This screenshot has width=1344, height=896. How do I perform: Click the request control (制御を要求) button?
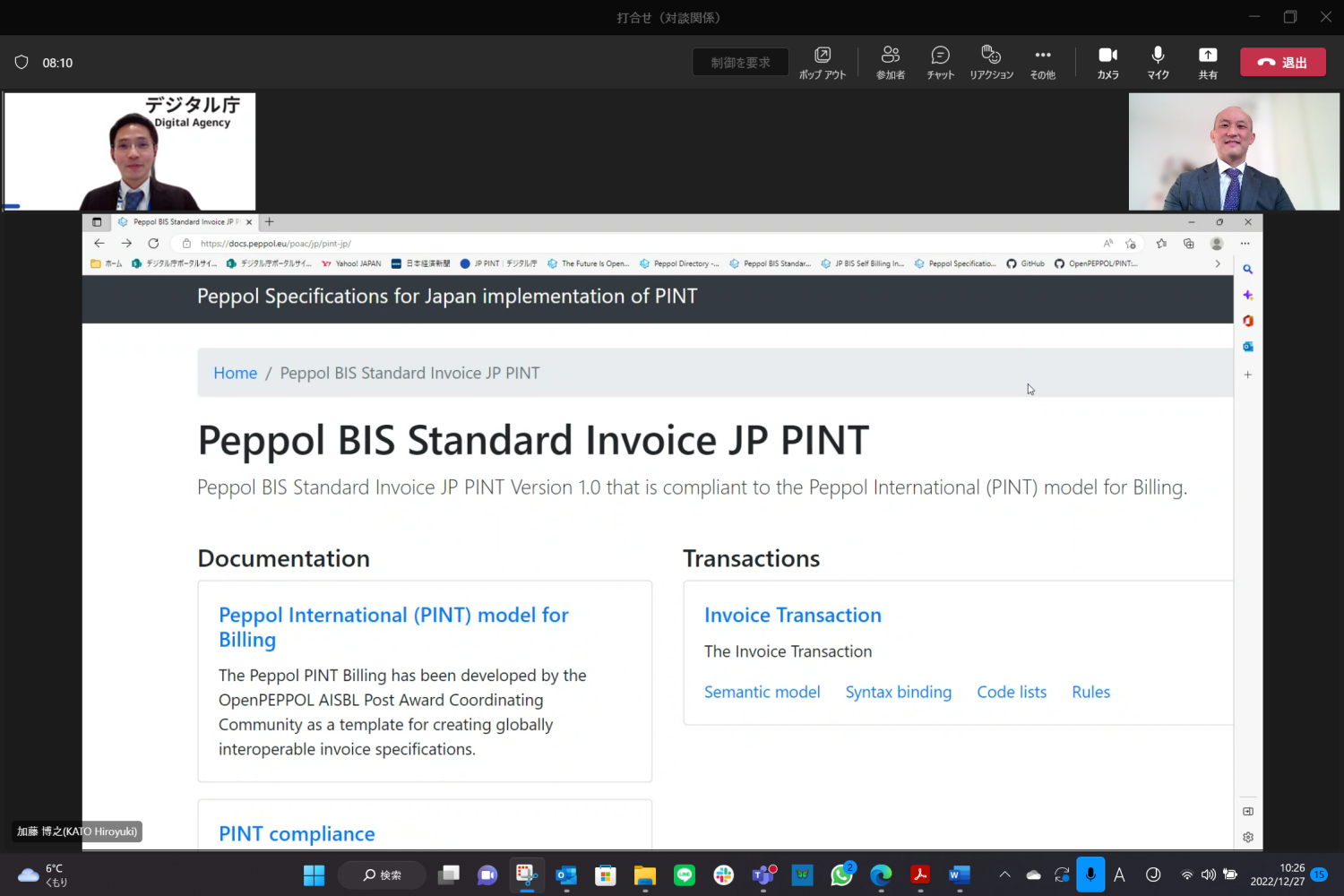740,63
